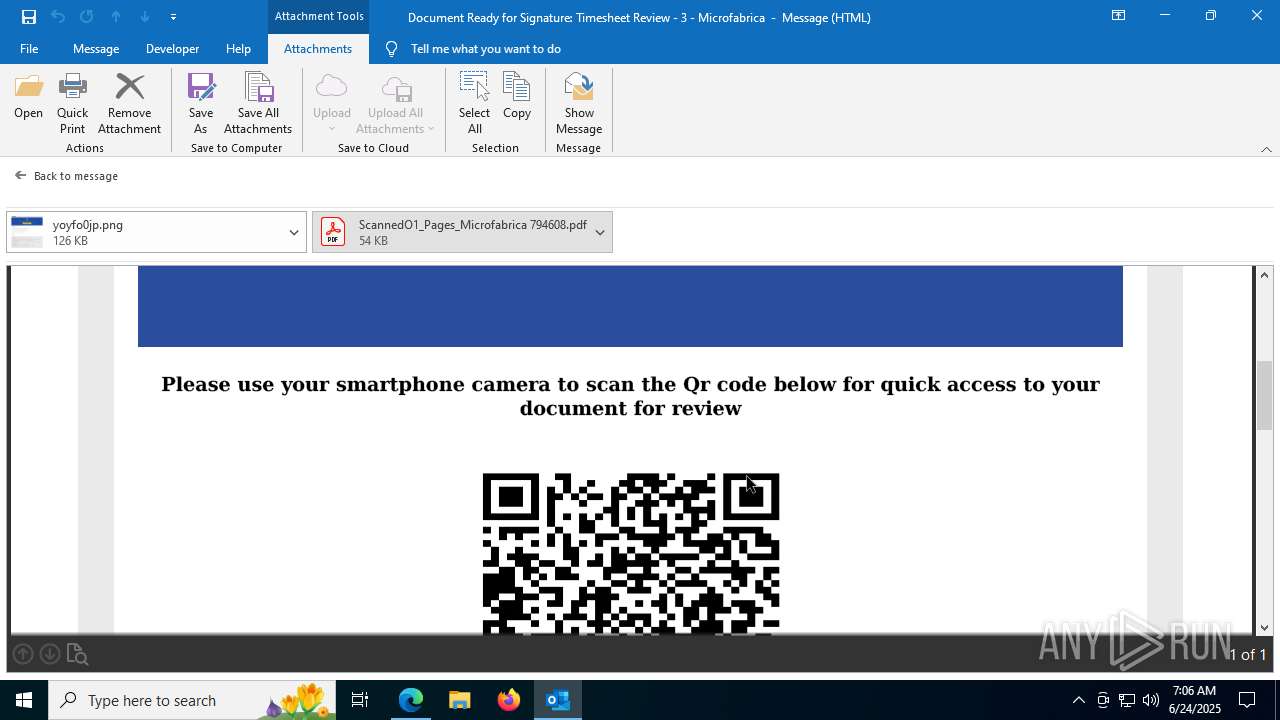Image resolution: width=1280 pixels, height=720 pixels.
Task: Open Customize Quick Access Toolbar dropdown
Action: coord(174,17)
